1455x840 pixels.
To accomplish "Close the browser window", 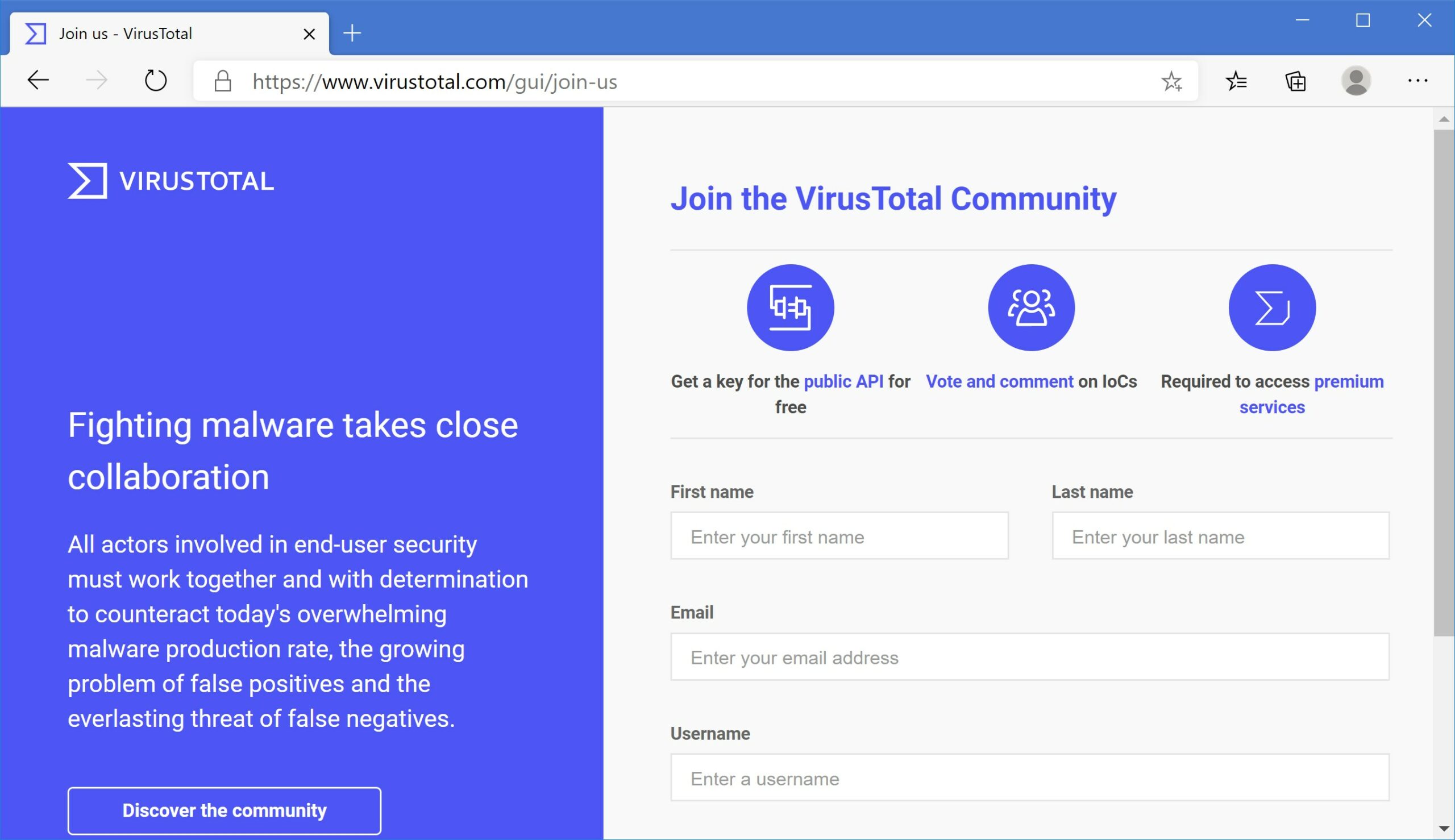I will click(1424, 21).
